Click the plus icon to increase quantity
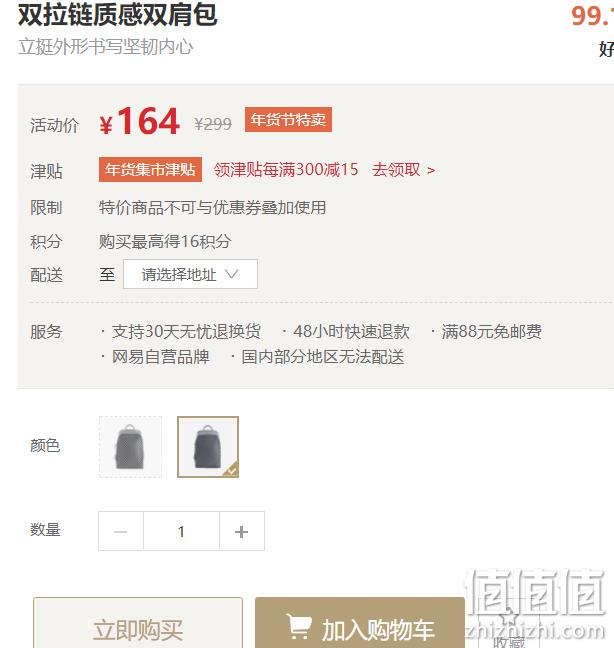Screen dimensions: 614x648 tap(241, 531)
